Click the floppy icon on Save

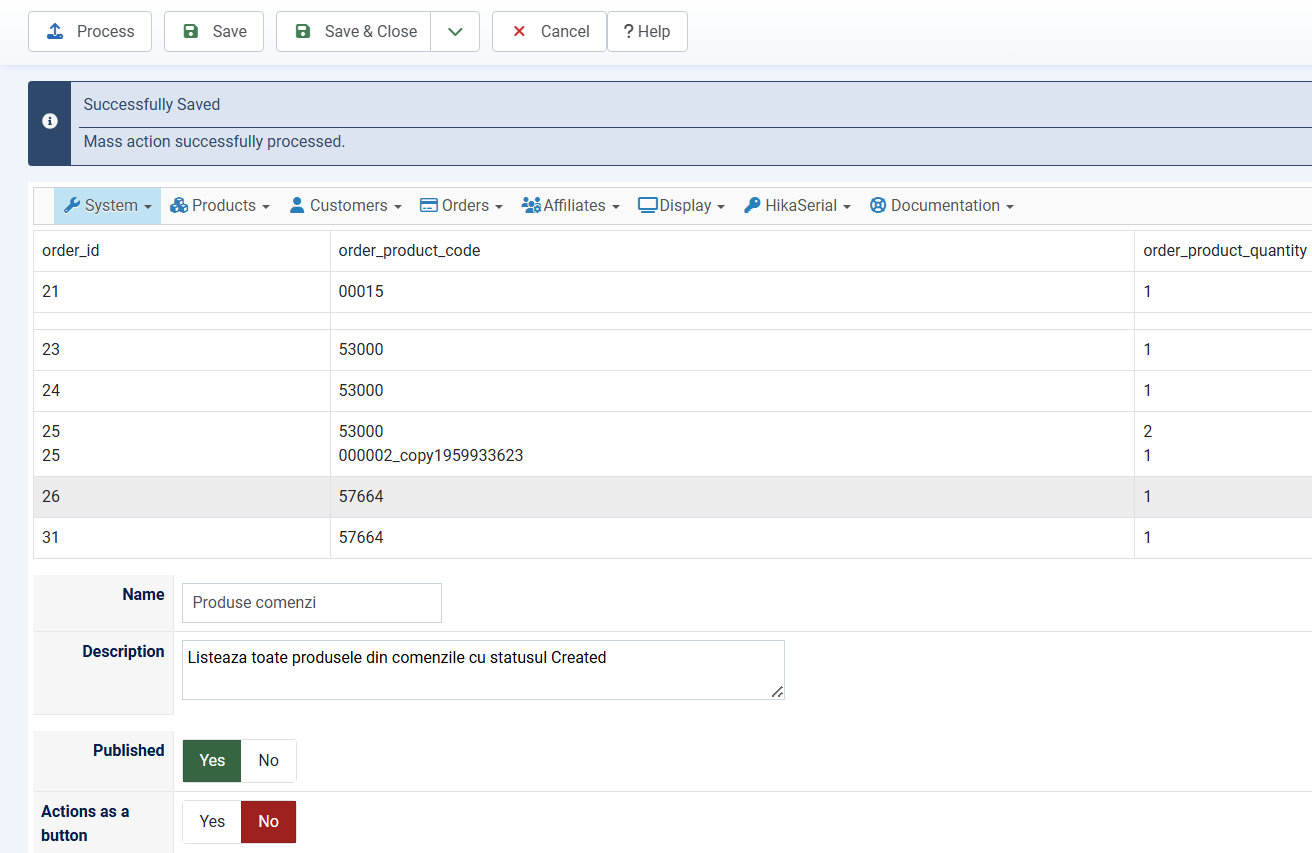(191, 32)
